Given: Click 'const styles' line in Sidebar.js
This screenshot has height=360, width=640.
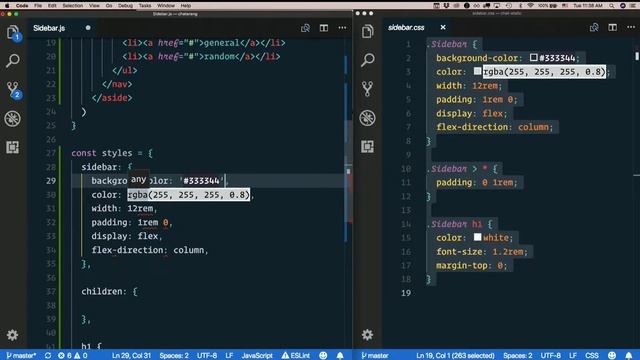Looking at the screenshot, I should point(111,153).
